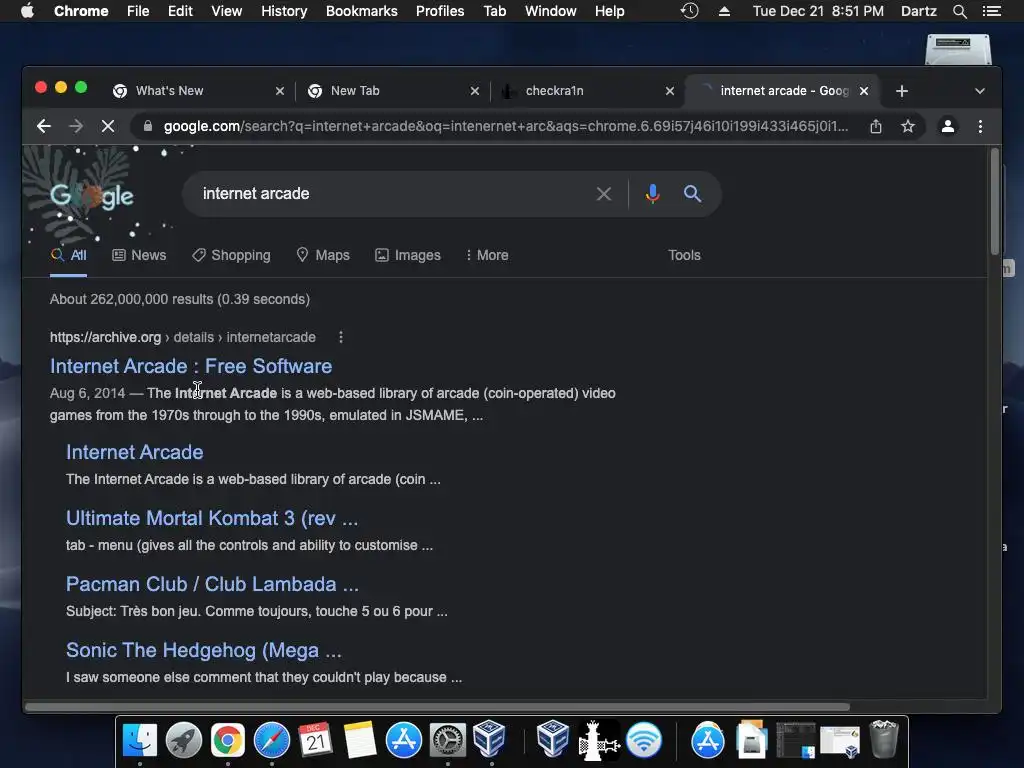Image resolution: width=1024 pixels, height=768 pixels.
Task: Stop loading the page
Action: [108, 126]
